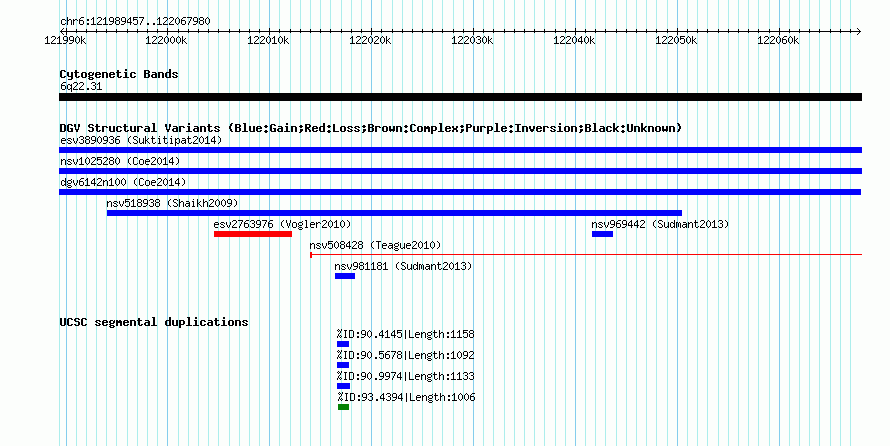Screen dimensions: 890x446
Task: Select the blue bar under %ID:90.9974
Action: (343, 386)
